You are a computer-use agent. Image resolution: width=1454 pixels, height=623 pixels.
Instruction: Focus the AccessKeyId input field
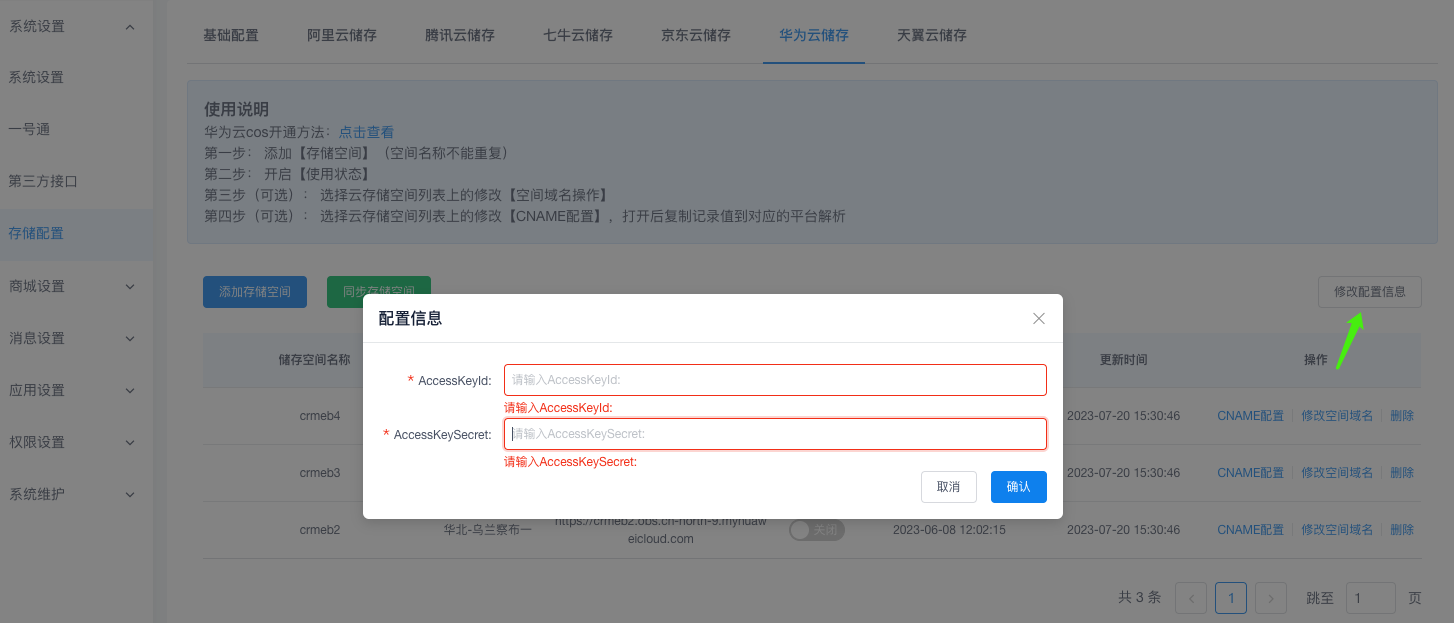click(x=775, y=380)
